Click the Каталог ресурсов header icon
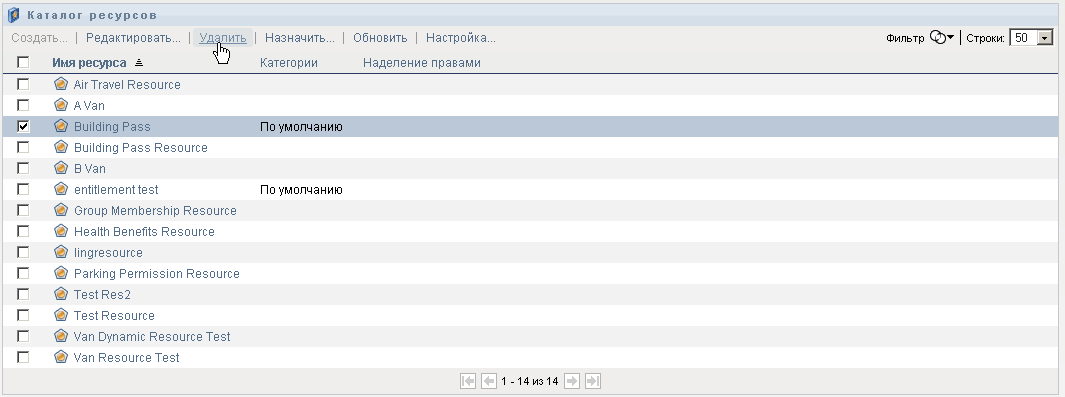Image resolution: width=1065 pixels, height=397 pixels. pyautogui.click(x=14, y=15)
